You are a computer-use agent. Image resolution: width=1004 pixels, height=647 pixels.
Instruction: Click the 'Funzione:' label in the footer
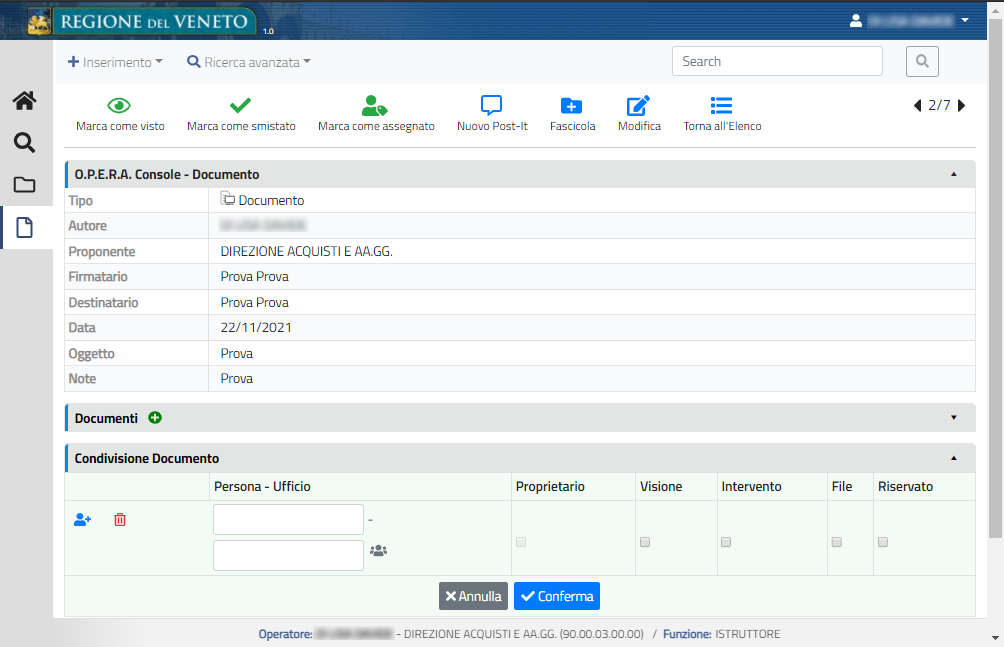[x=687, y=634]
